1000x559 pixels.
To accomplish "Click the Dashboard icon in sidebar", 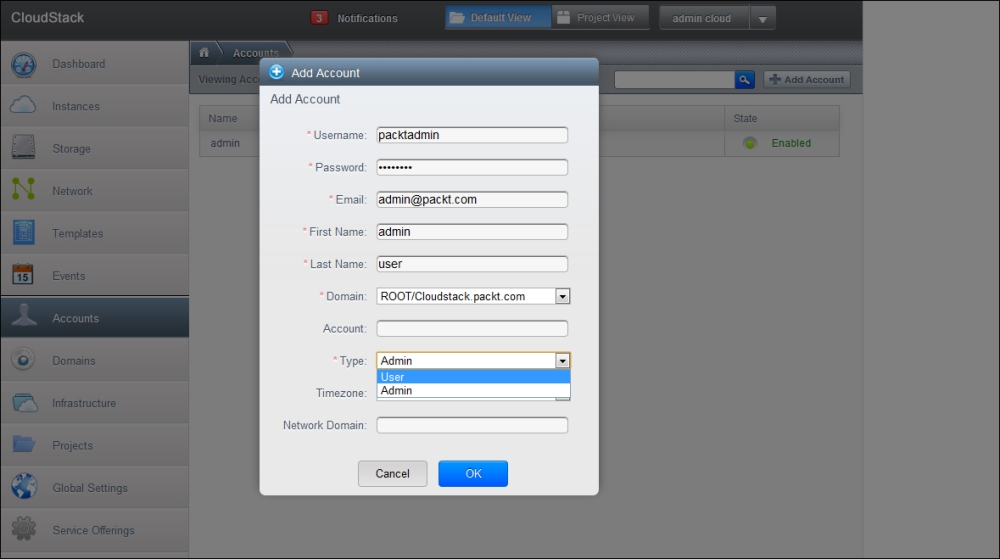I will pos(24,64).
